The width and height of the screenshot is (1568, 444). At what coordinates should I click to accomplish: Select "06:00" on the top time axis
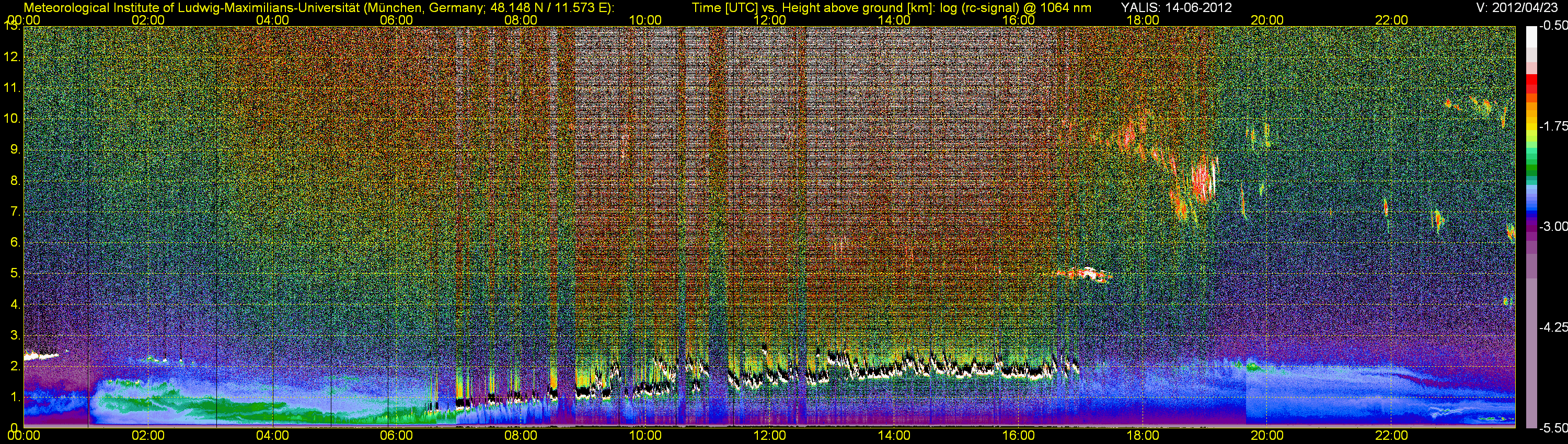[x=396, y=20]
